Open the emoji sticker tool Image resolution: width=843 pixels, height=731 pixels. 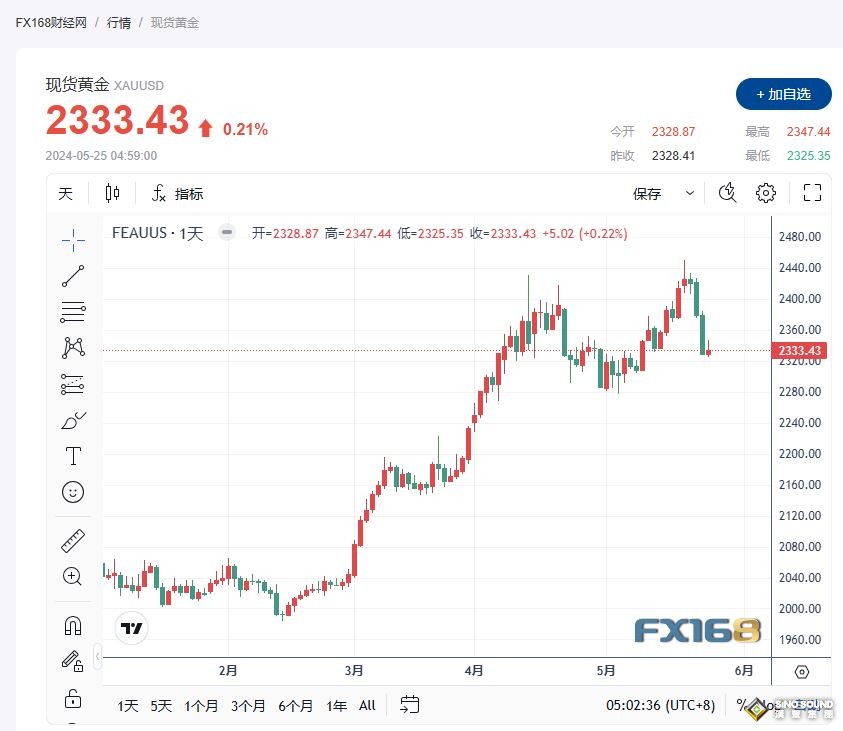pos(72,492)
